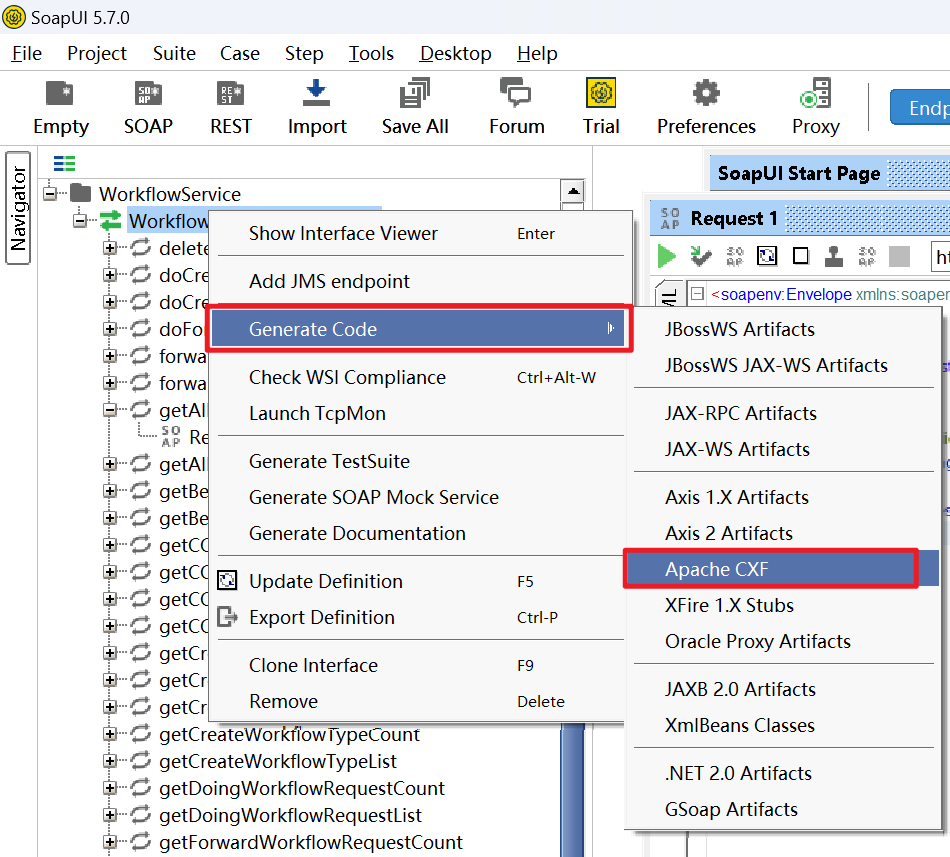Open the Navigator side tab
Screen dimensions: 950x857
tap(18, 208)
